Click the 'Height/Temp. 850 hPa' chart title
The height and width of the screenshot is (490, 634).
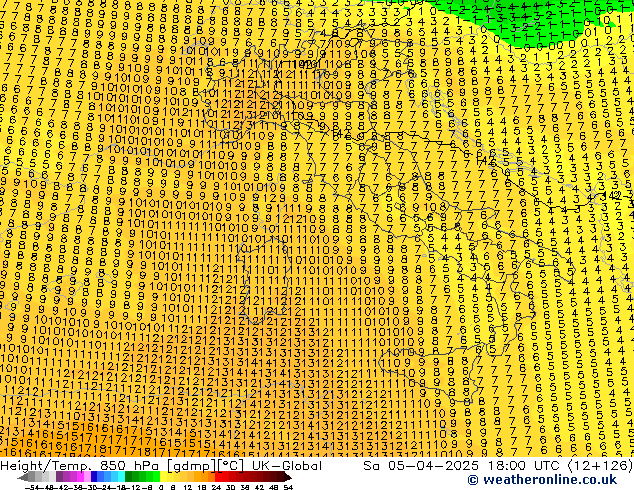coord(81,466)
